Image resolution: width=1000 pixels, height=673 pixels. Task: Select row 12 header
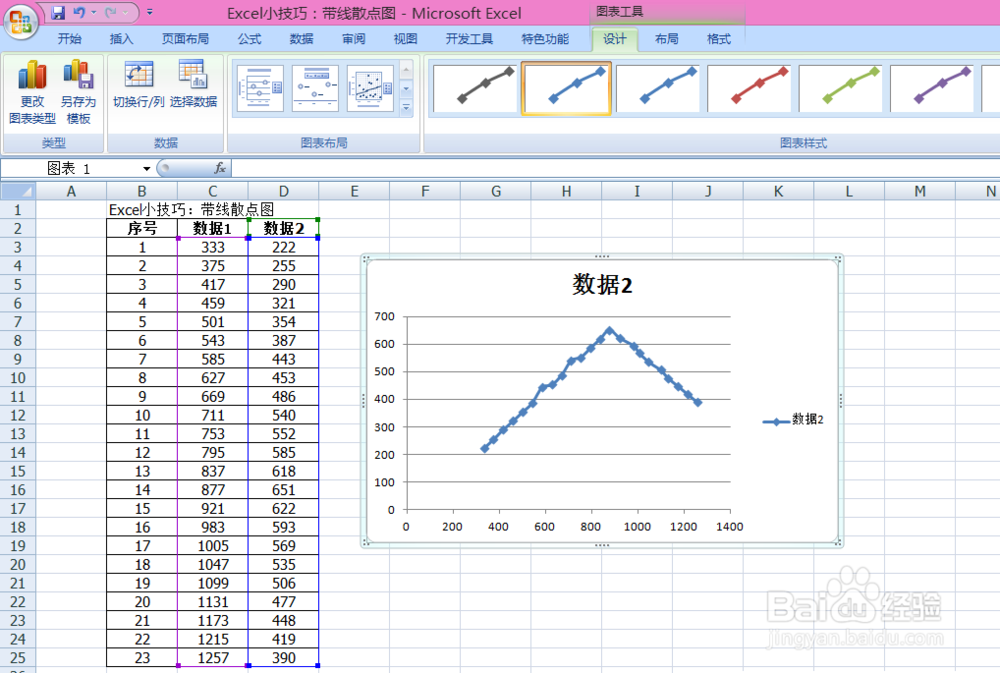click(x=18, y=415)
